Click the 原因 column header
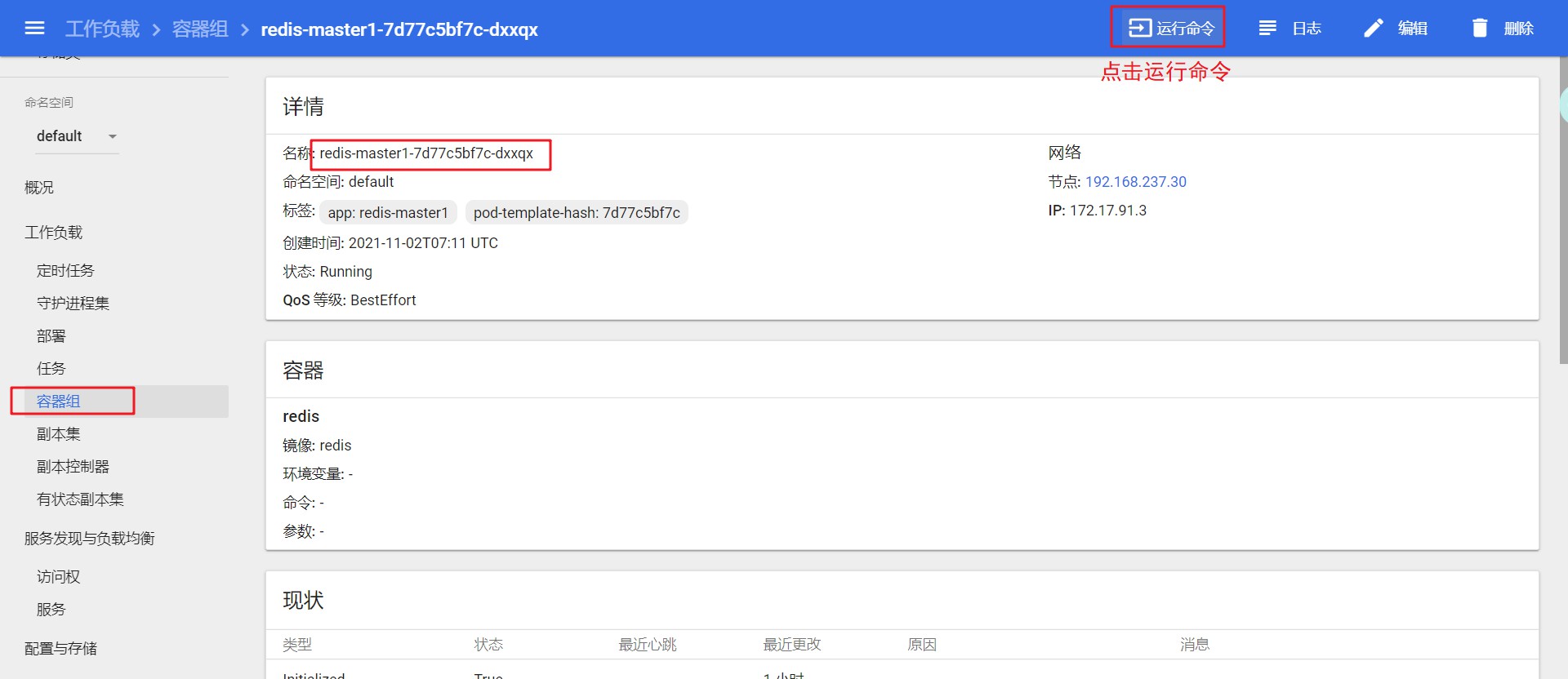The image size is (1568, 679). pos(922,645)
